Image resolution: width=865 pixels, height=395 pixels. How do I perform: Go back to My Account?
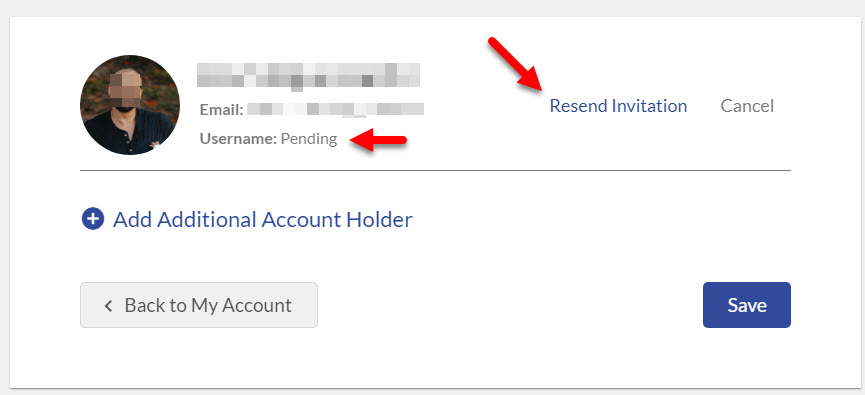199,305
